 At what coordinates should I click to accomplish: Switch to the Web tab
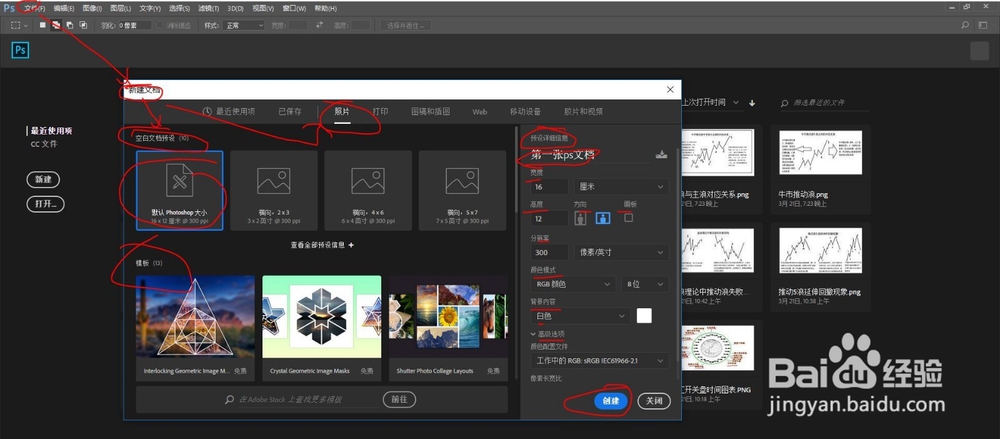[x=480, y=112]
